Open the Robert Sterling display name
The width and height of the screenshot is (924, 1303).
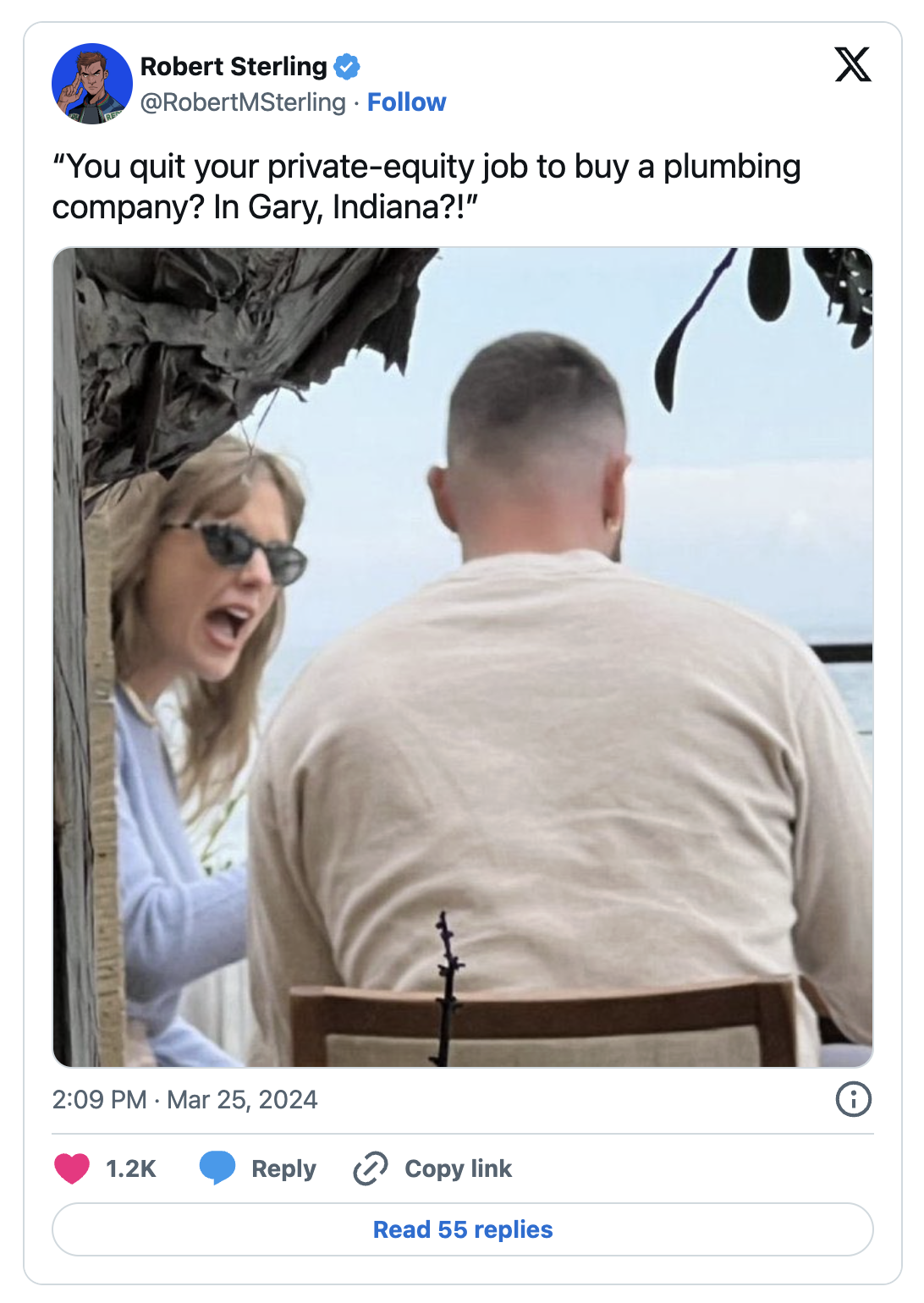234,66
